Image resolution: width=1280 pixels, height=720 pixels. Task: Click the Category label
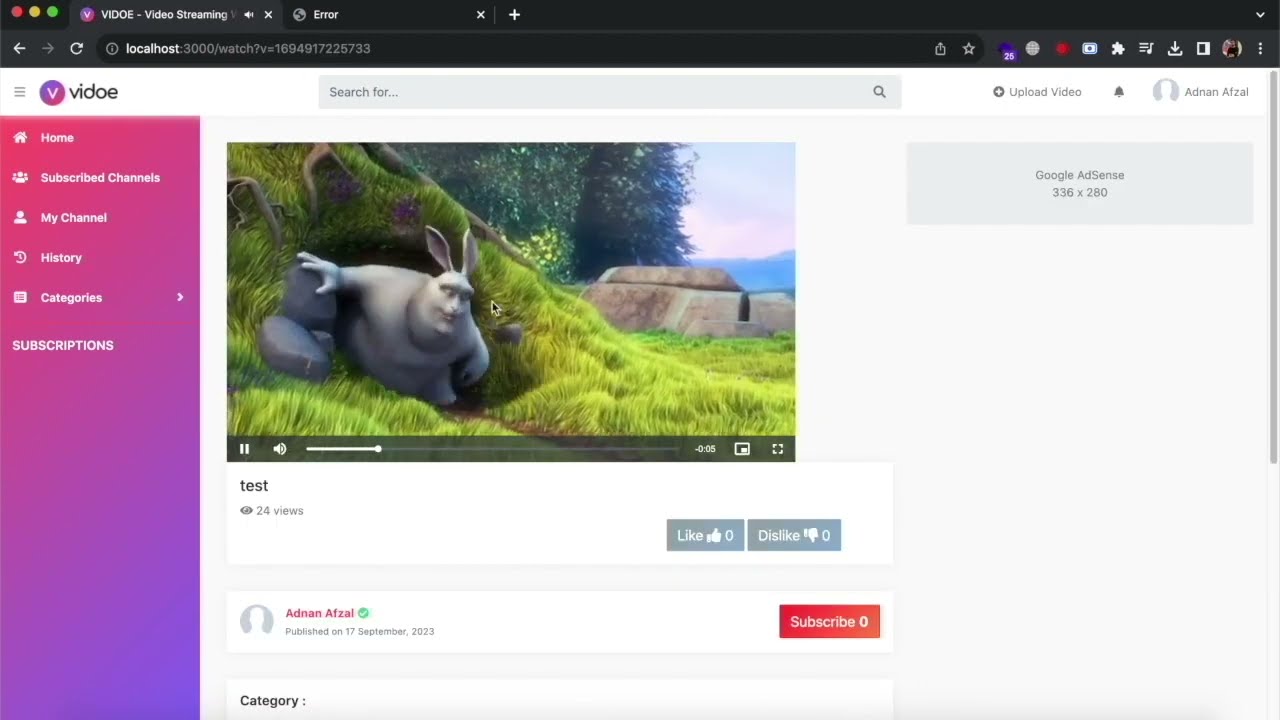[x=273, y=701]
